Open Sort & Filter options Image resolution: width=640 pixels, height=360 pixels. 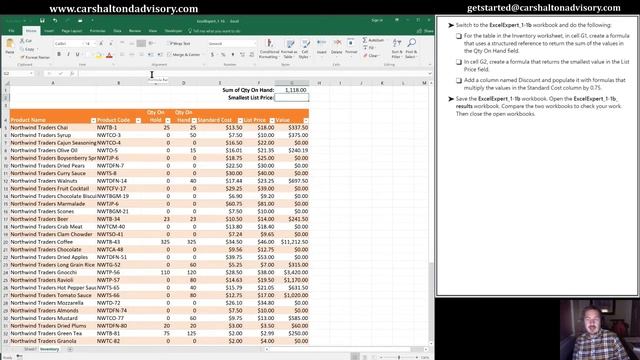(x=397, y=49)
